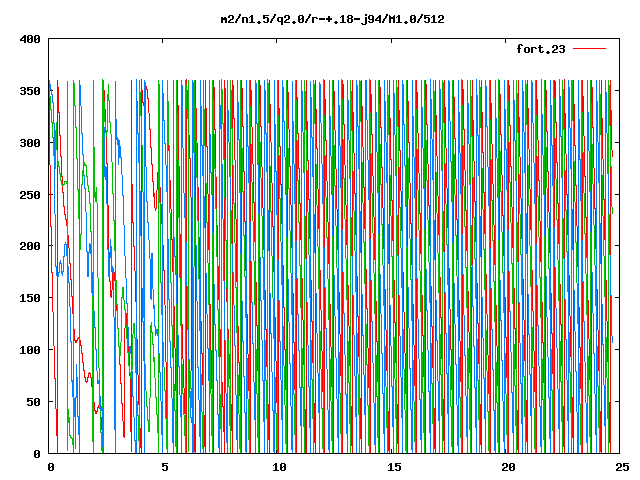Click the x-axis label 20
Image resolution: width=640 pixels, height=480 pixels.
(508, 467)
